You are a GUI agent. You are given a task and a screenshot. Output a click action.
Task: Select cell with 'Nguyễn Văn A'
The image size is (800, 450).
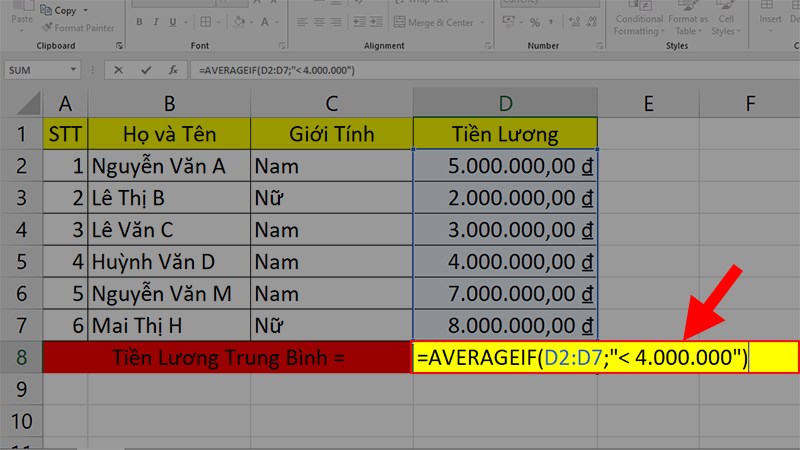169,166
